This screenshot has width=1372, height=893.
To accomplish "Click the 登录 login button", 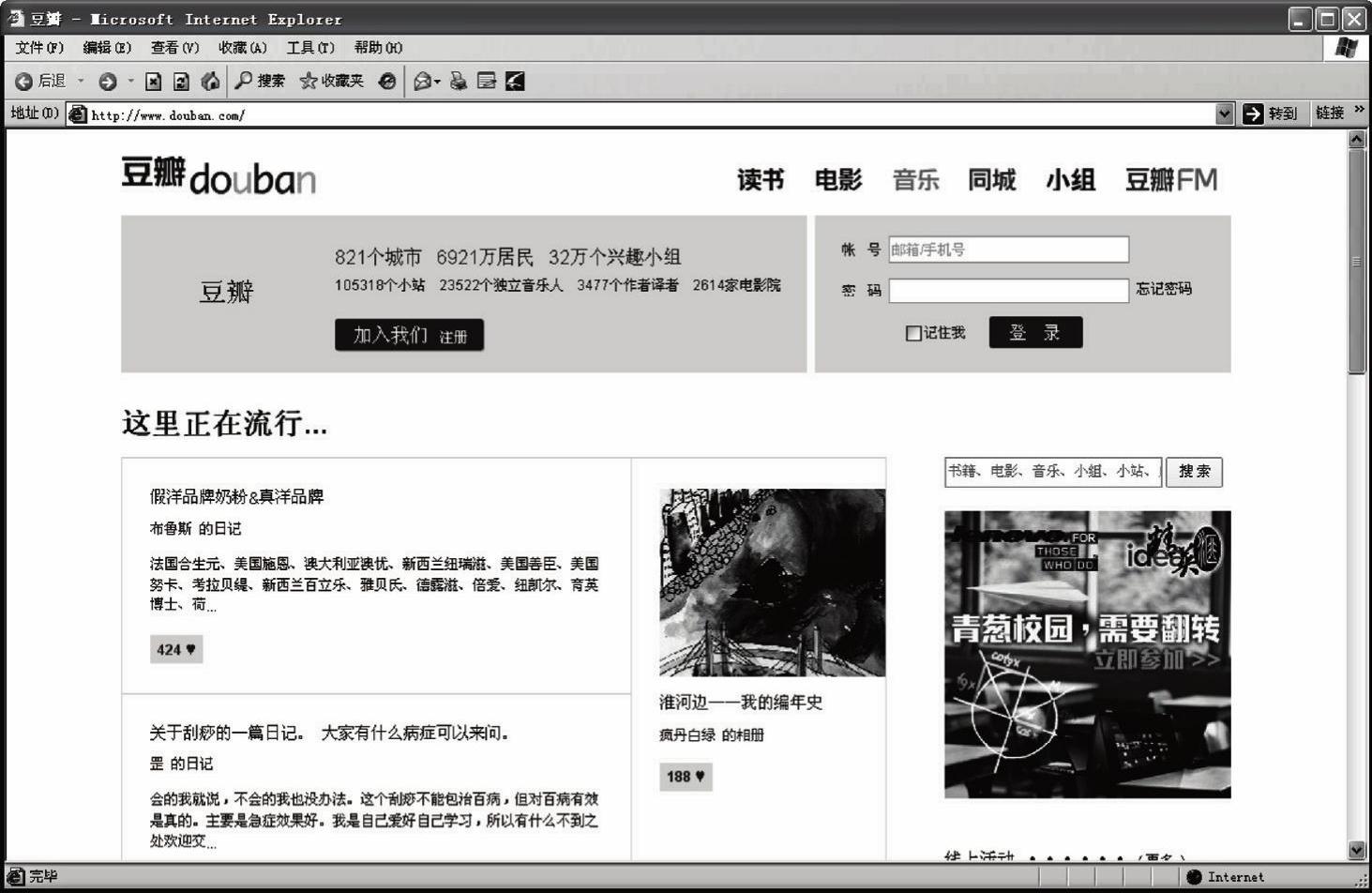I will coord(1035,332).
